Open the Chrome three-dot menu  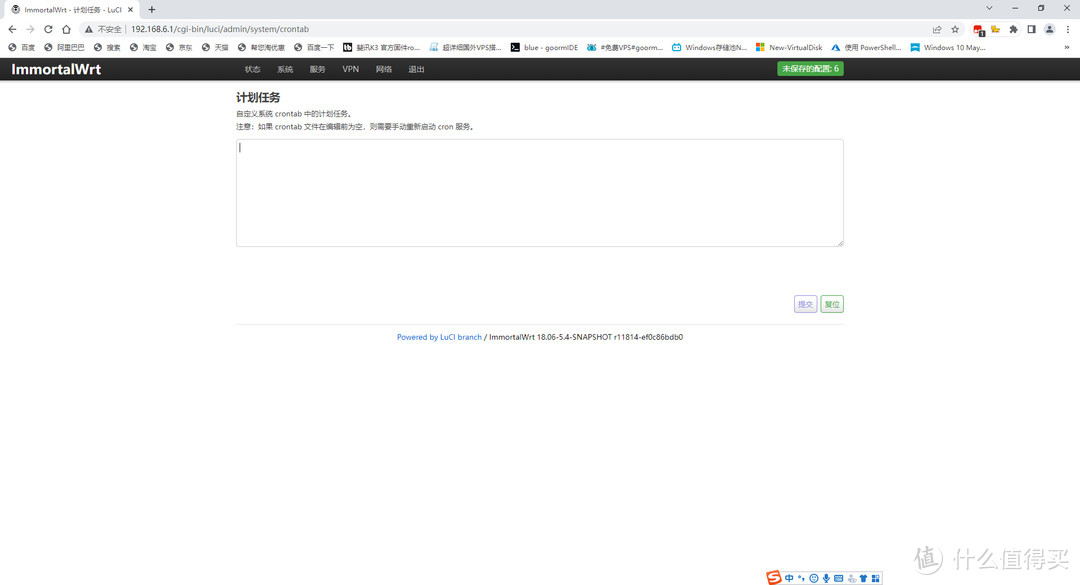point(1067,29)
